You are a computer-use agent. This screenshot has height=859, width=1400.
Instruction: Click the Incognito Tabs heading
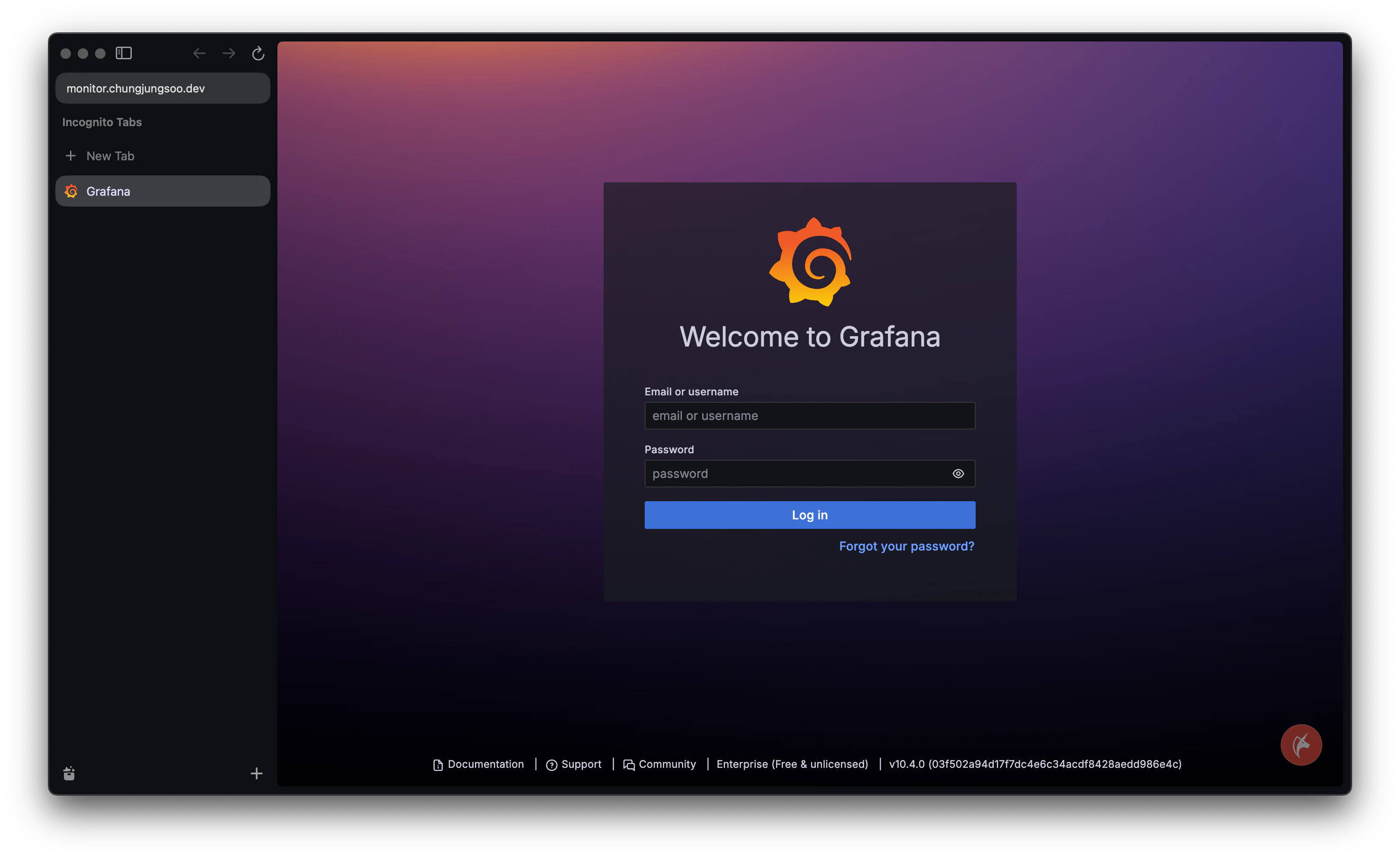pyautogui.click(x=102, y=122)
